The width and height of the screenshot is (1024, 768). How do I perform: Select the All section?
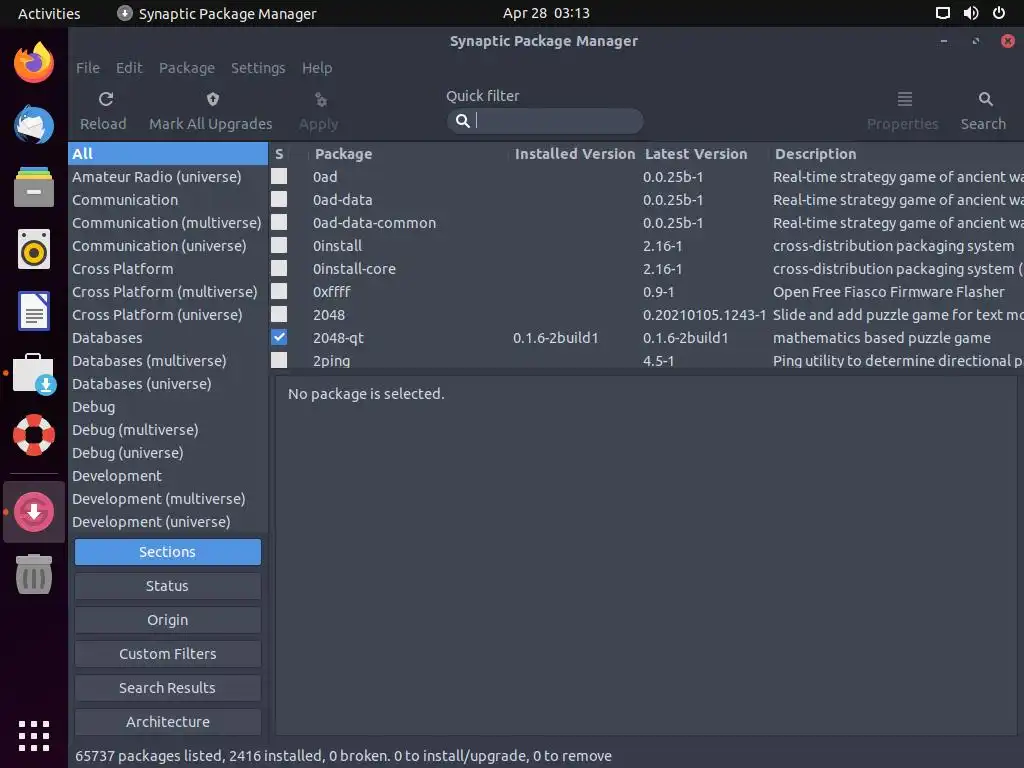click(x=168, y=153)
